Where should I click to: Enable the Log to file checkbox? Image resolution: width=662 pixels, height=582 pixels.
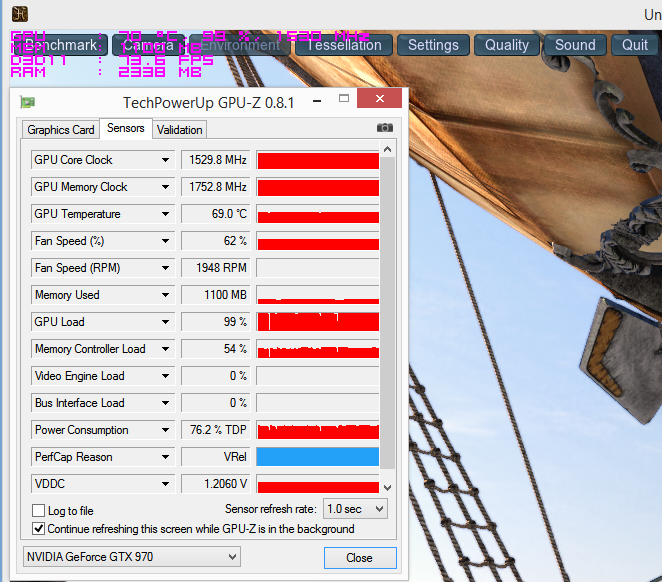(38, 510)
